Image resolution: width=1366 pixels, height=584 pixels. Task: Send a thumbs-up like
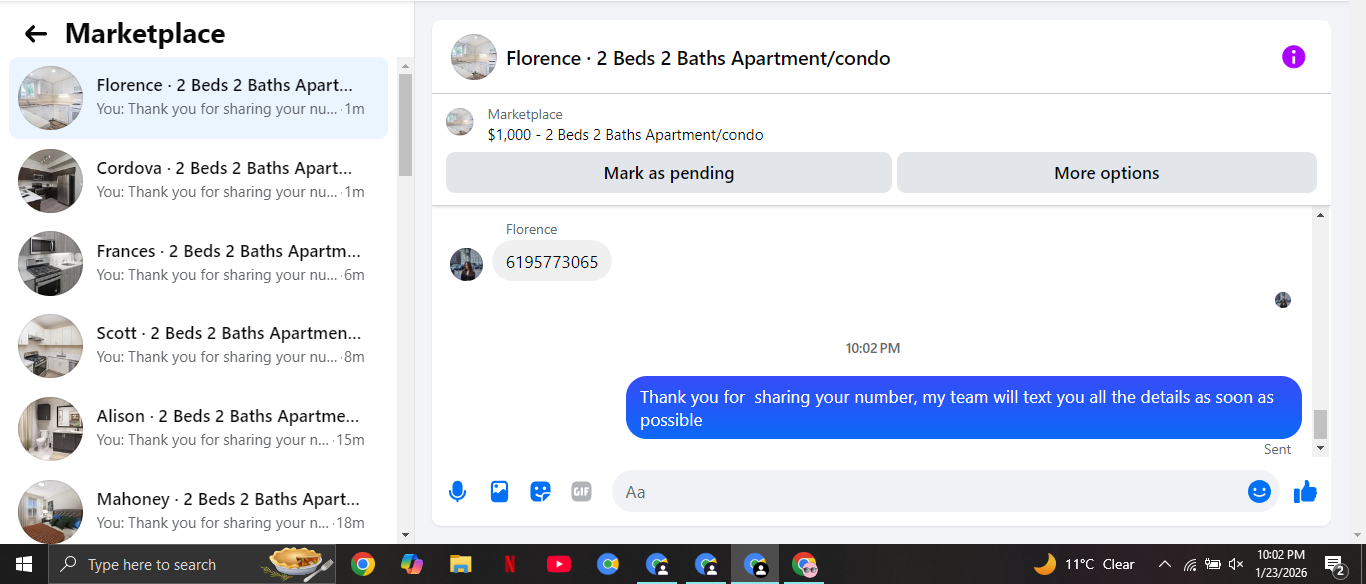pos(1305,491)
